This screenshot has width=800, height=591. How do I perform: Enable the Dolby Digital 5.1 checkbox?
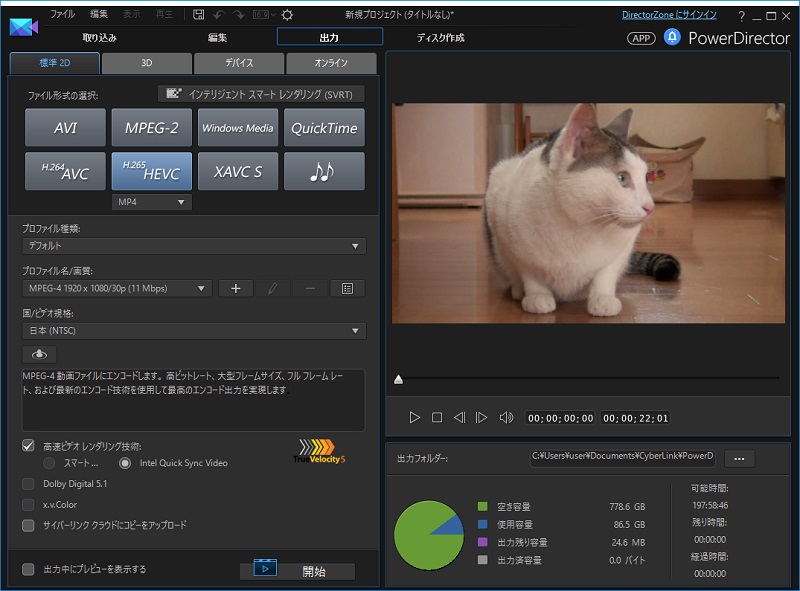click(28, 484)
